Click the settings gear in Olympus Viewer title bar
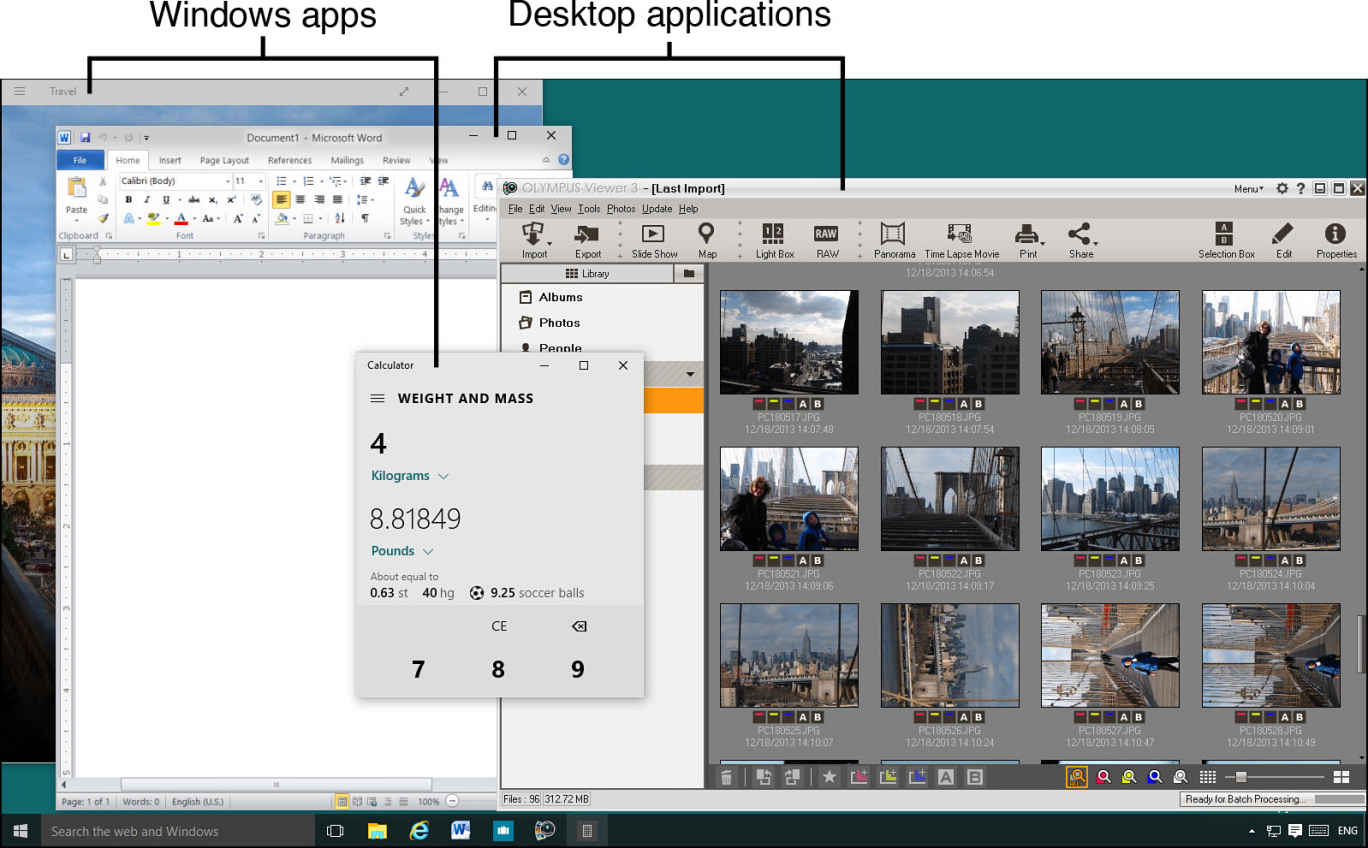1368x848 pixels. 1282,188
